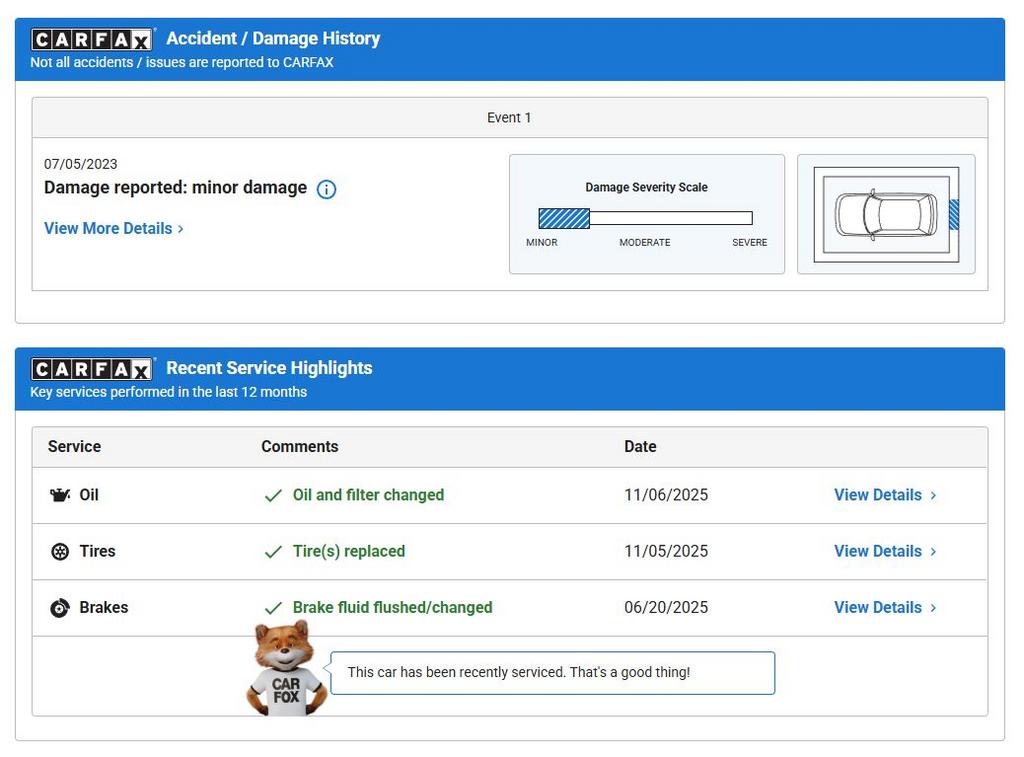Click the car damage location diagram
1024x757 pixels.
click(886, 214)
